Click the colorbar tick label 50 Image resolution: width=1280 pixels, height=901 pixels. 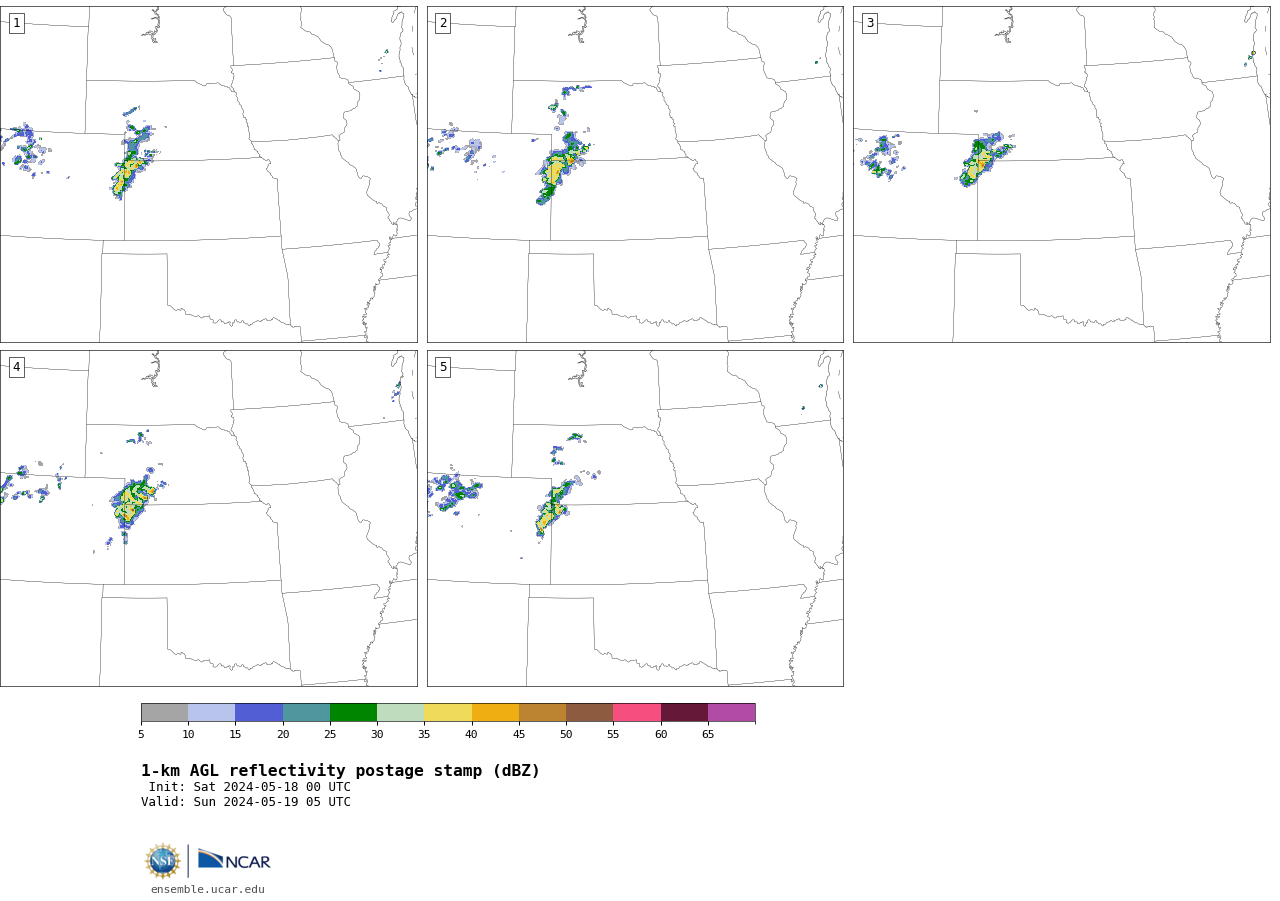pyautogui.click(x=566, y=734)
